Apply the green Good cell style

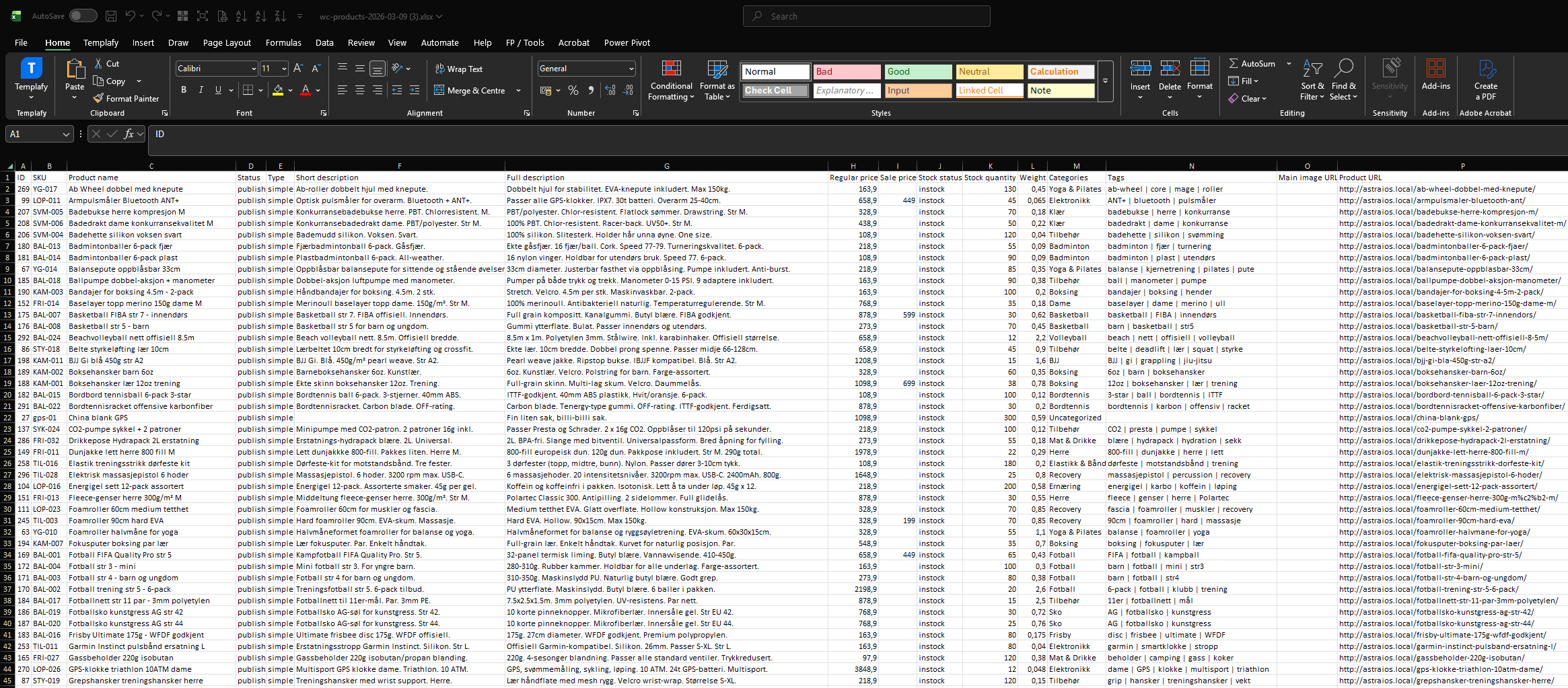pos(919,71)
